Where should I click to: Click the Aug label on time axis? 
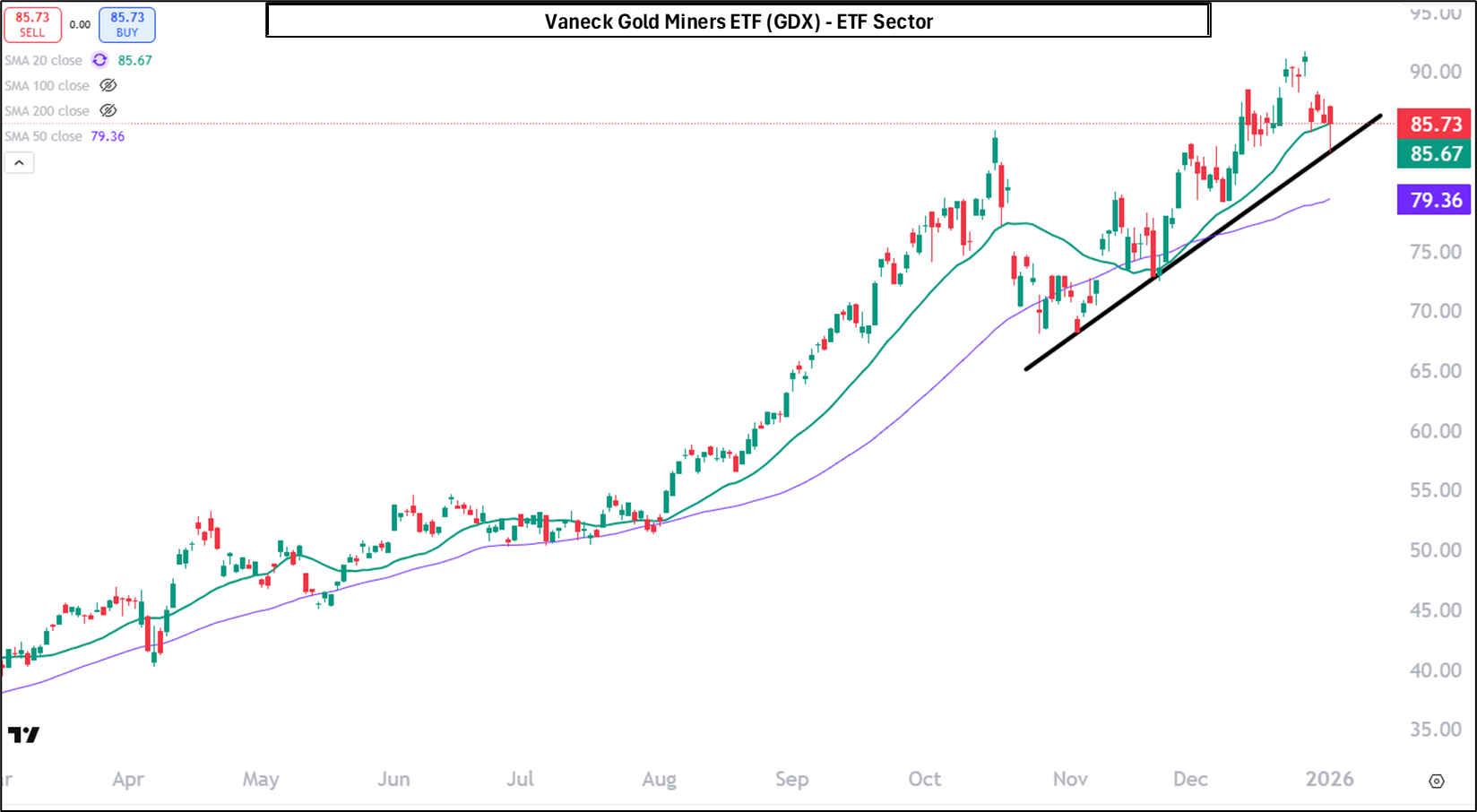coord(659,780)
